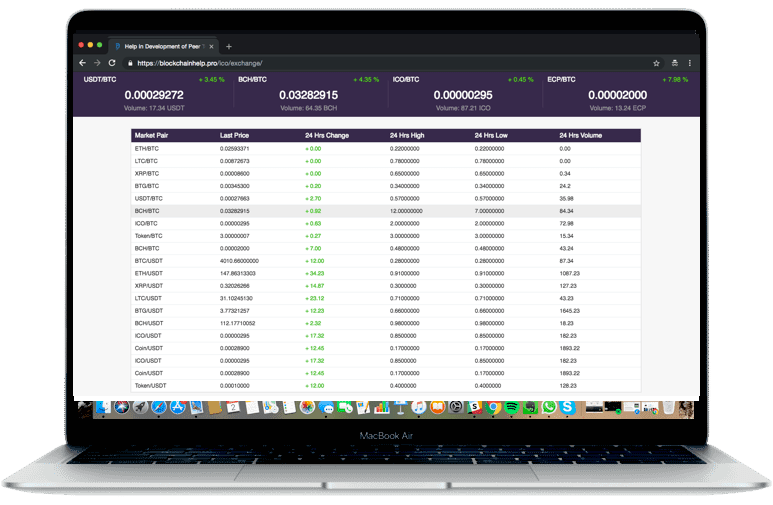Image resolution: width=773 pixels, height=505 pixels.
Task: Open the ICO/BTC ticker card
Action: click(463, 94)
